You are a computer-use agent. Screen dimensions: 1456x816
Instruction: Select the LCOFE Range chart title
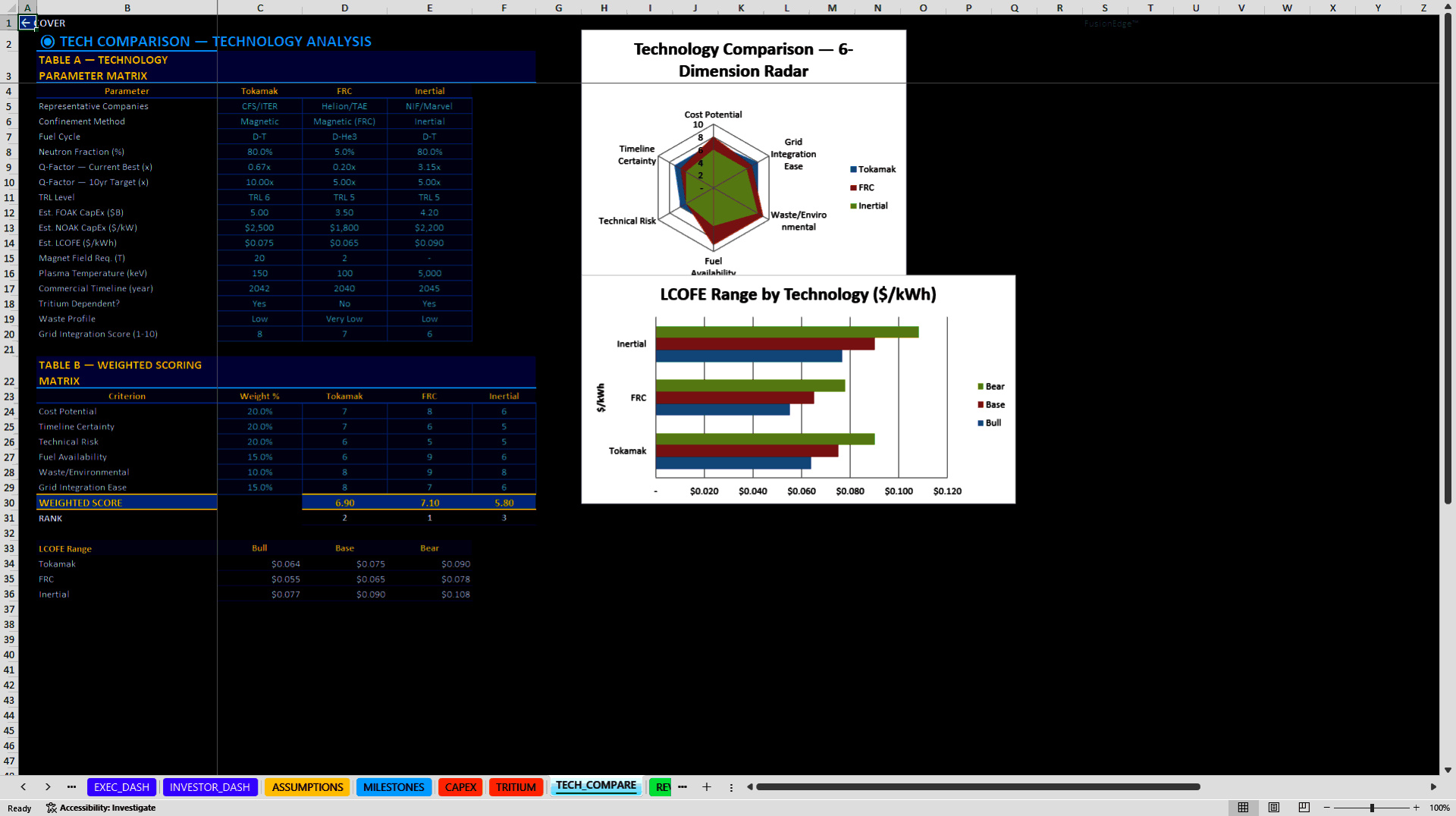(x=798, y=294)
